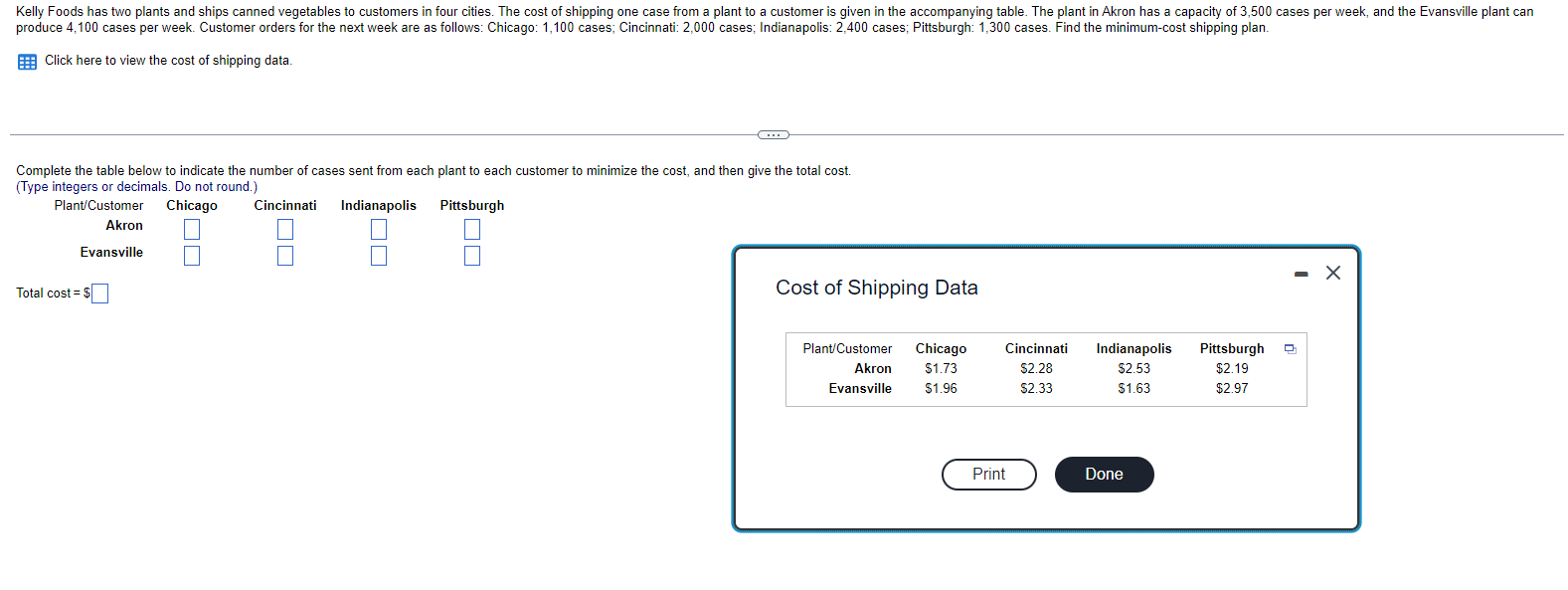The width and height of the screenshot is (1568, 590).
Task: Click the Akron to Cincinnati input box
Action: point(285,229)
